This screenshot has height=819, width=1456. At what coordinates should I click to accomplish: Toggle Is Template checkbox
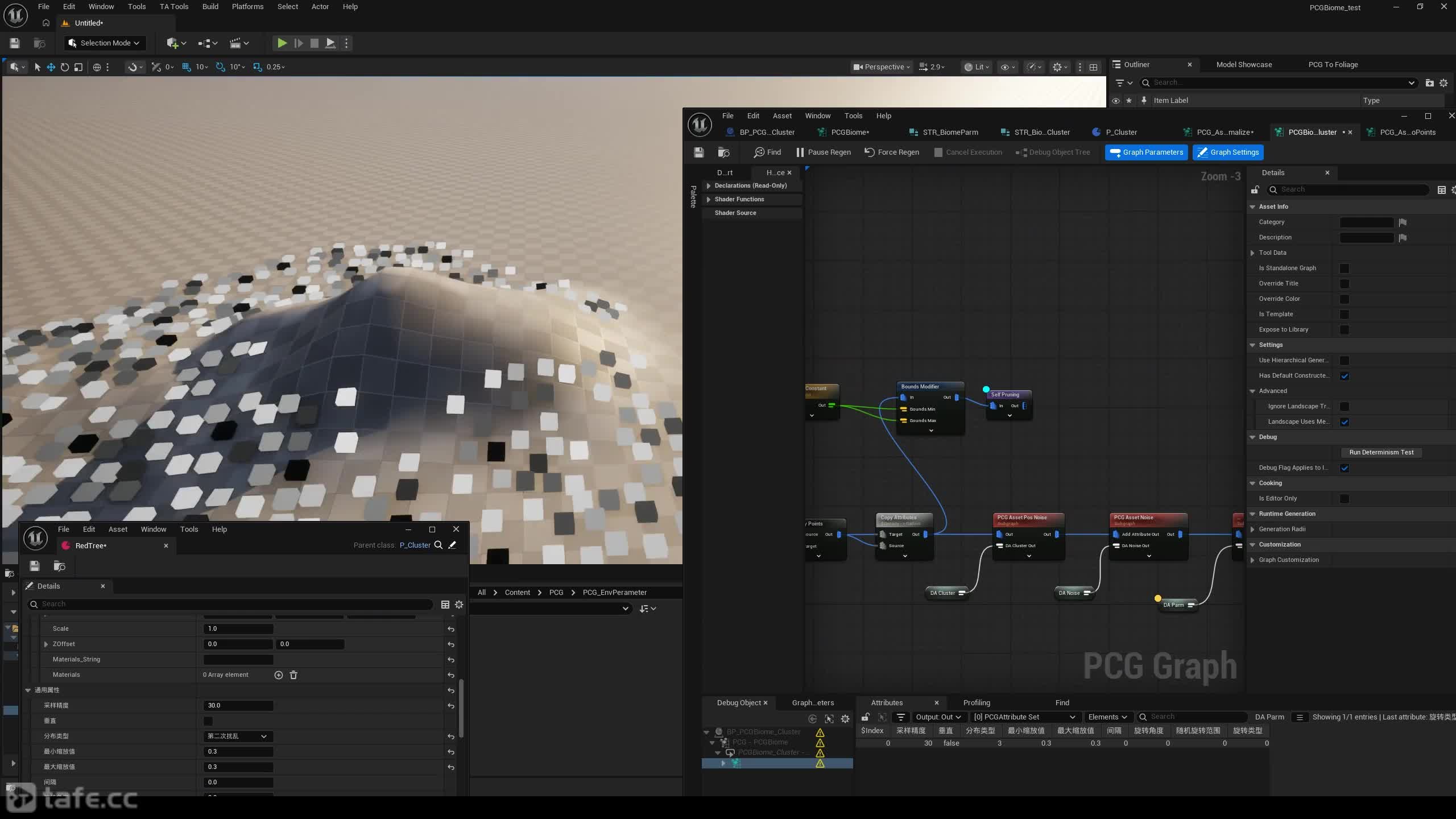click(x=1345, y=315)
